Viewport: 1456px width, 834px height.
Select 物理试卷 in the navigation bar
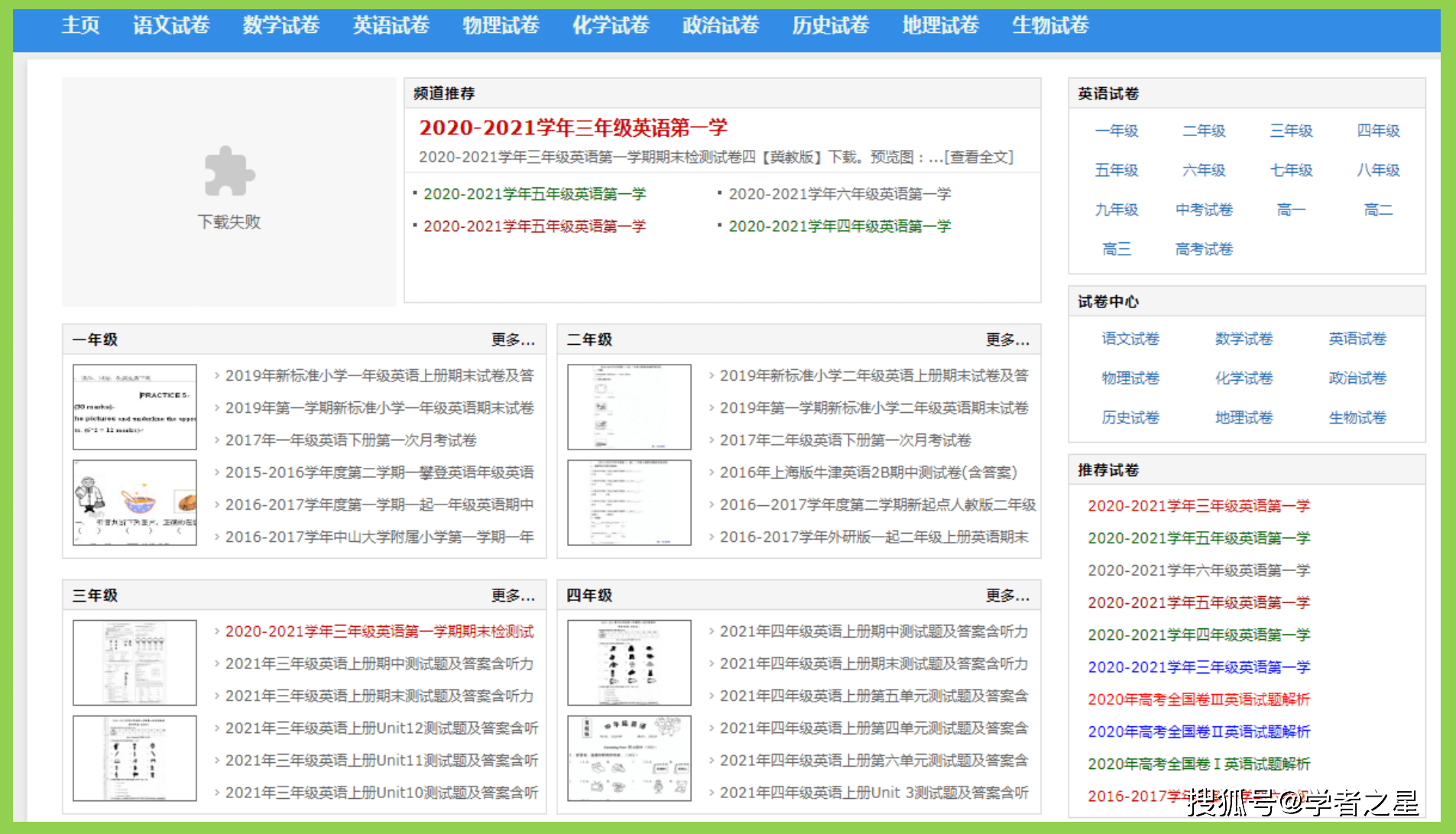coord(500,25)
